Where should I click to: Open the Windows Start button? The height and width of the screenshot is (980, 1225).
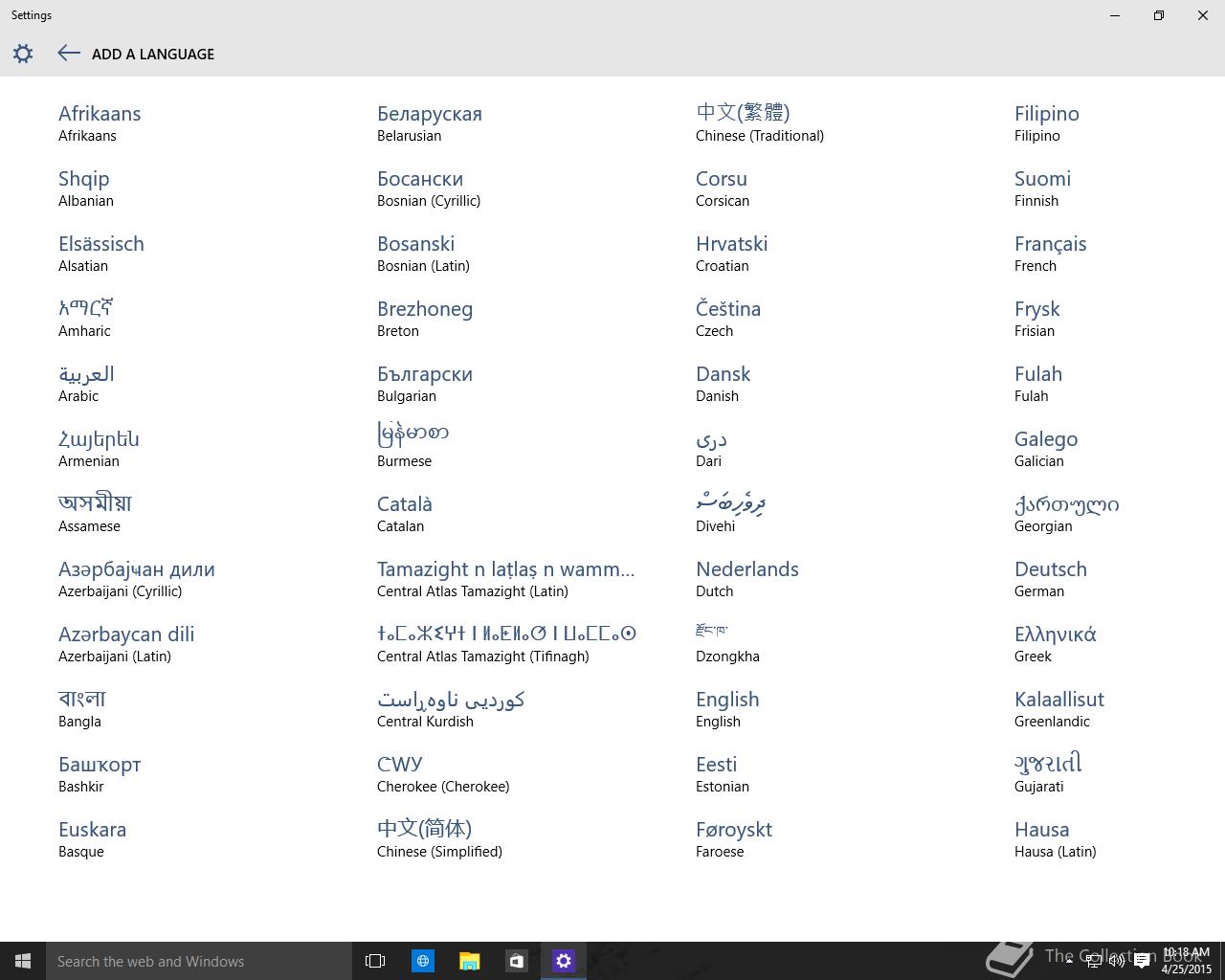tap(23, 961)
